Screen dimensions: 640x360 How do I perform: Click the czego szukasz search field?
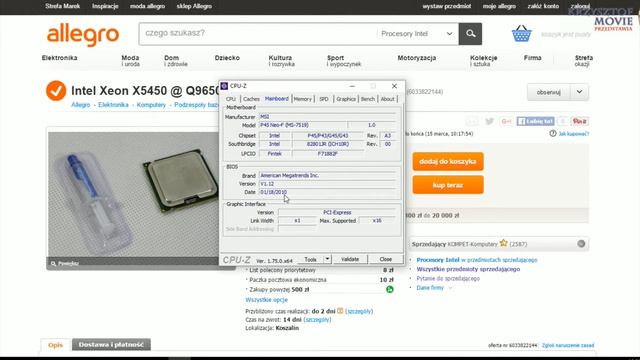[258, 33]
